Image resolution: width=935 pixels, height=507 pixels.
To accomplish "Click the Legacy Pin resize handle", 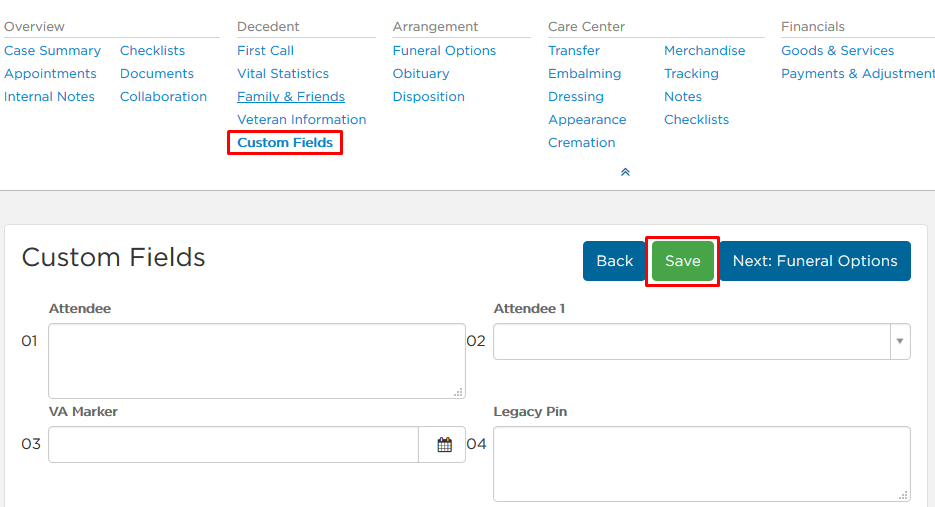I will [x=903, y=495].
